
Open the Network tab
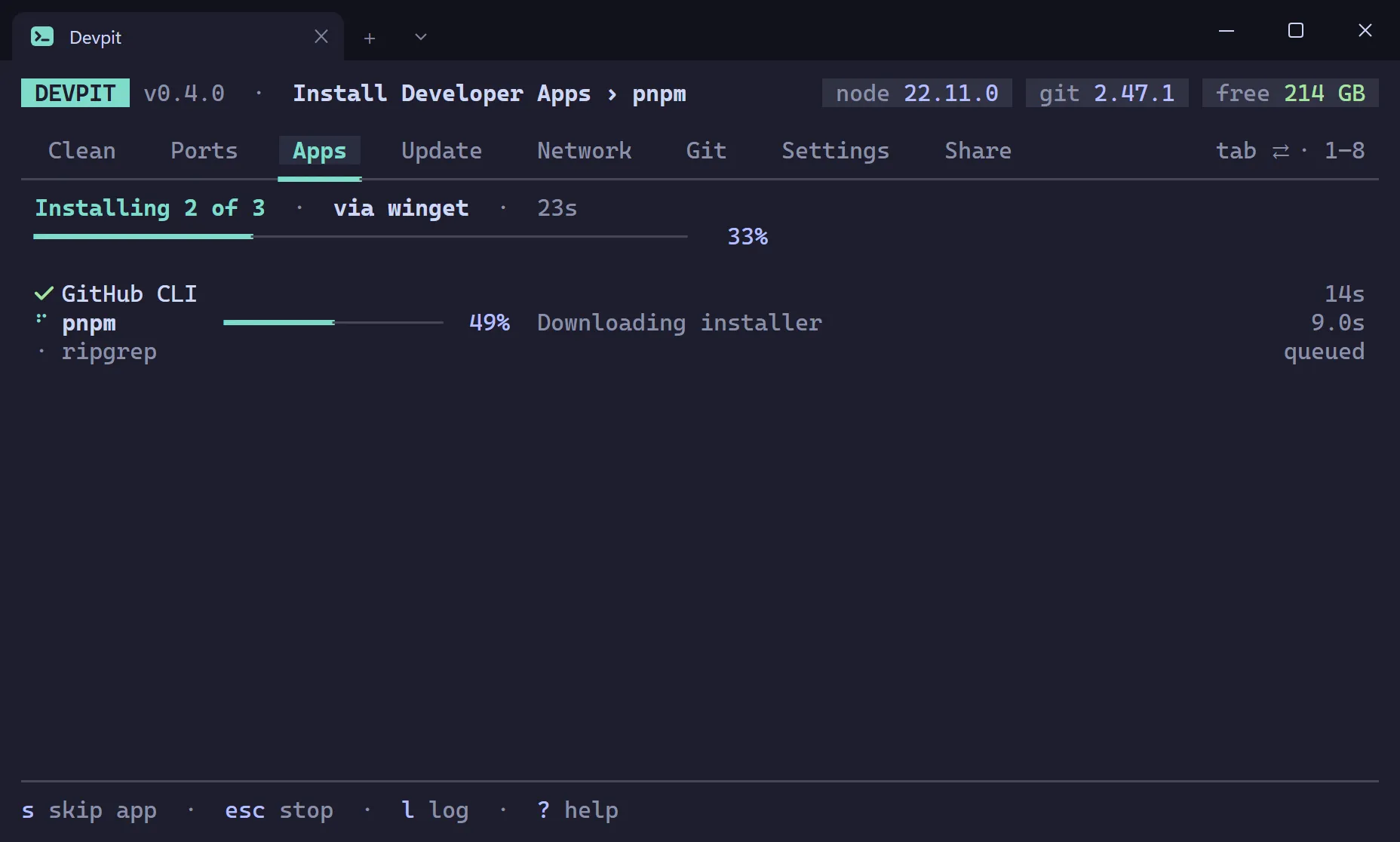[585, 151]
